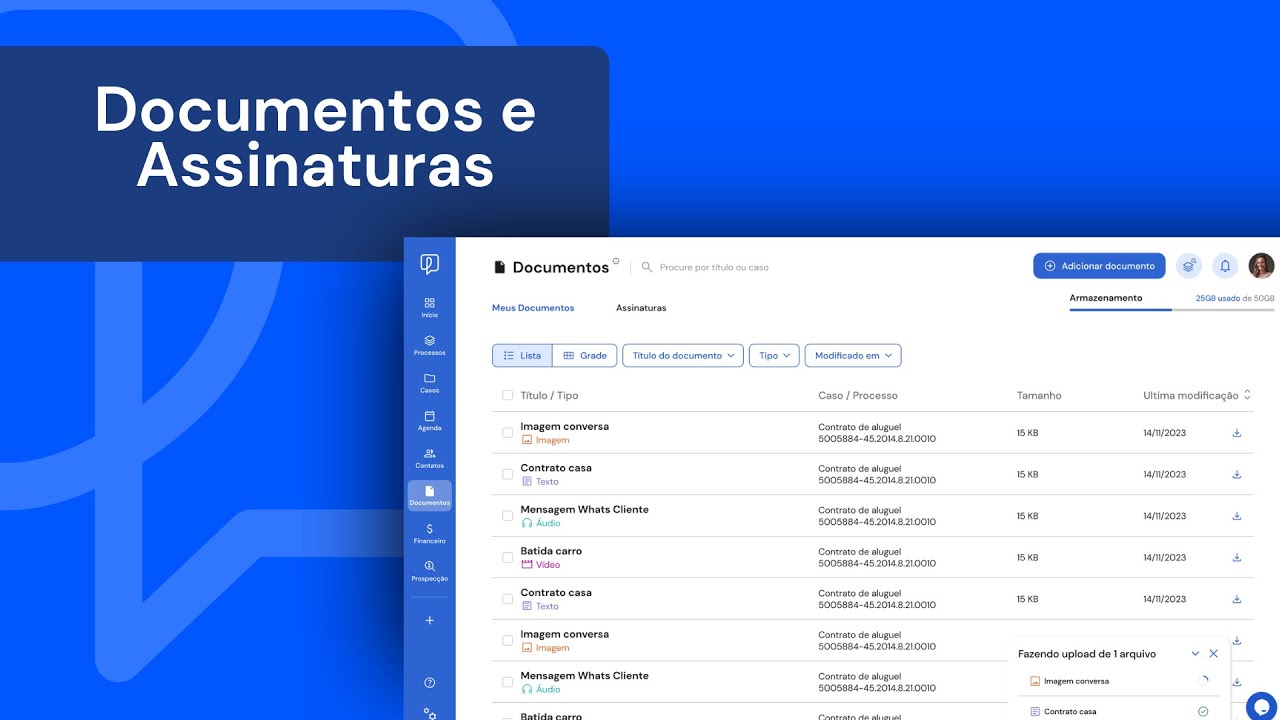Click Adicionar documento button

click(1099, 266)
